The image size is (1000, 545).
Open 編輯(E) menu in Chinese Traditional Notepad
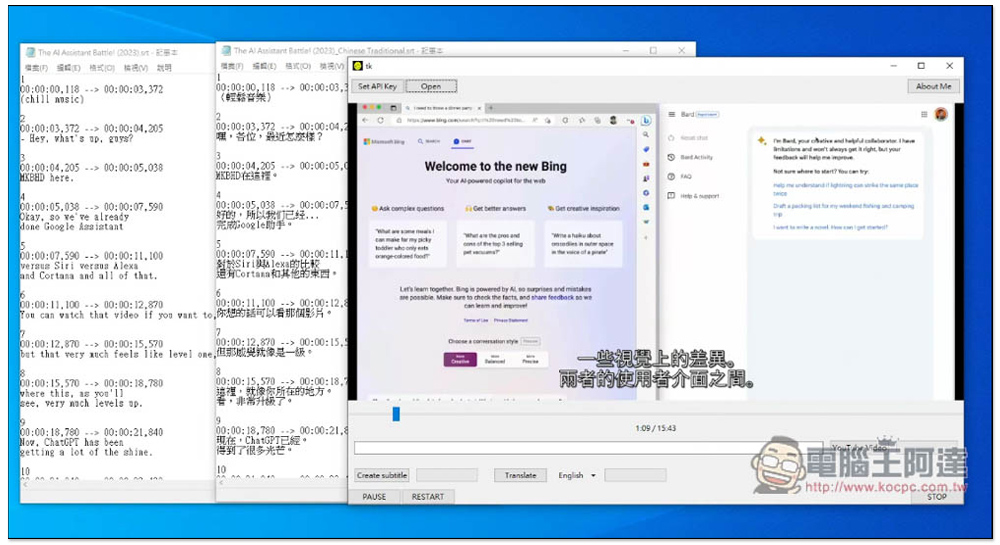point(264,66)
